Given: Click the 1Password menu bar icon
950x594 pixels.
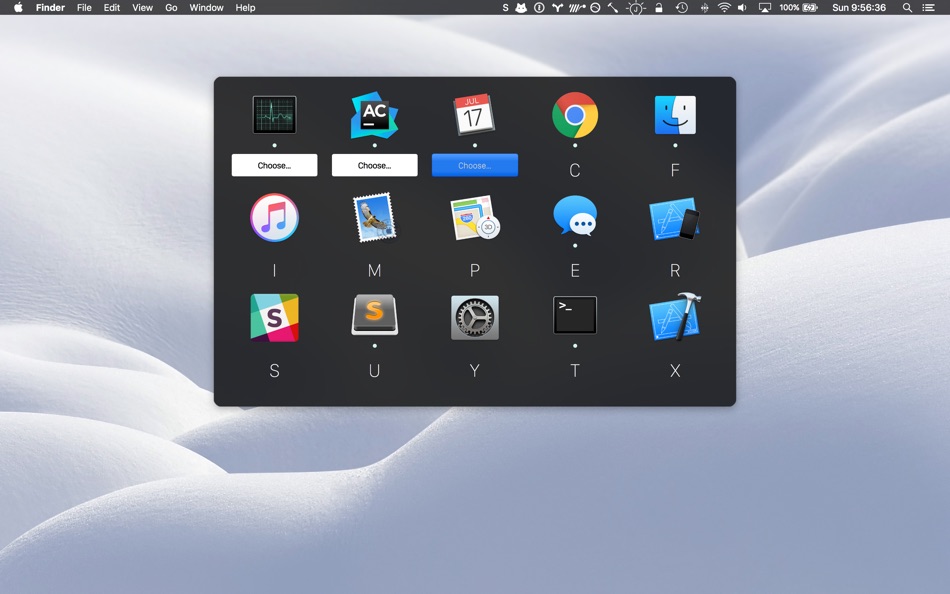Looking at the screenshot, I should pyautogui.click(x=539, y=7).
